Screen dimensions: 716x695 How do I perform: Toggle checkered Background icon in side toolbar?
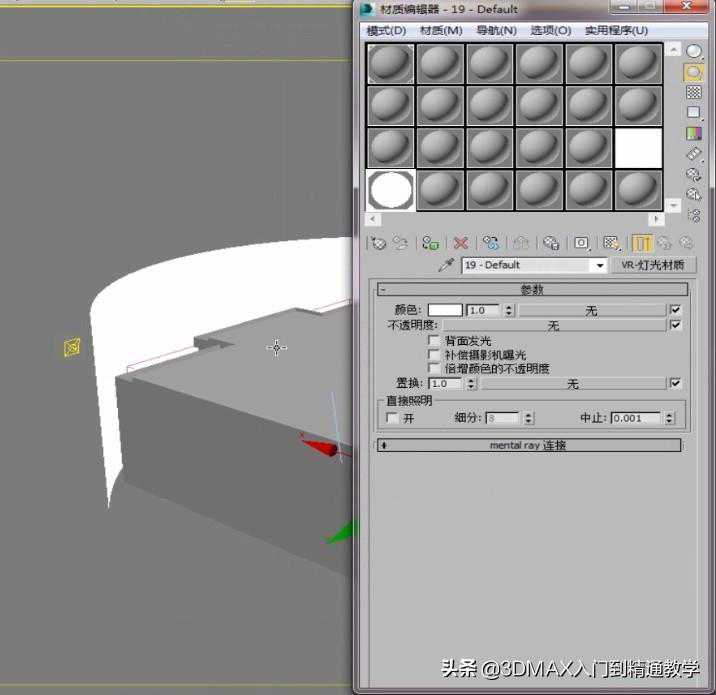693,92
